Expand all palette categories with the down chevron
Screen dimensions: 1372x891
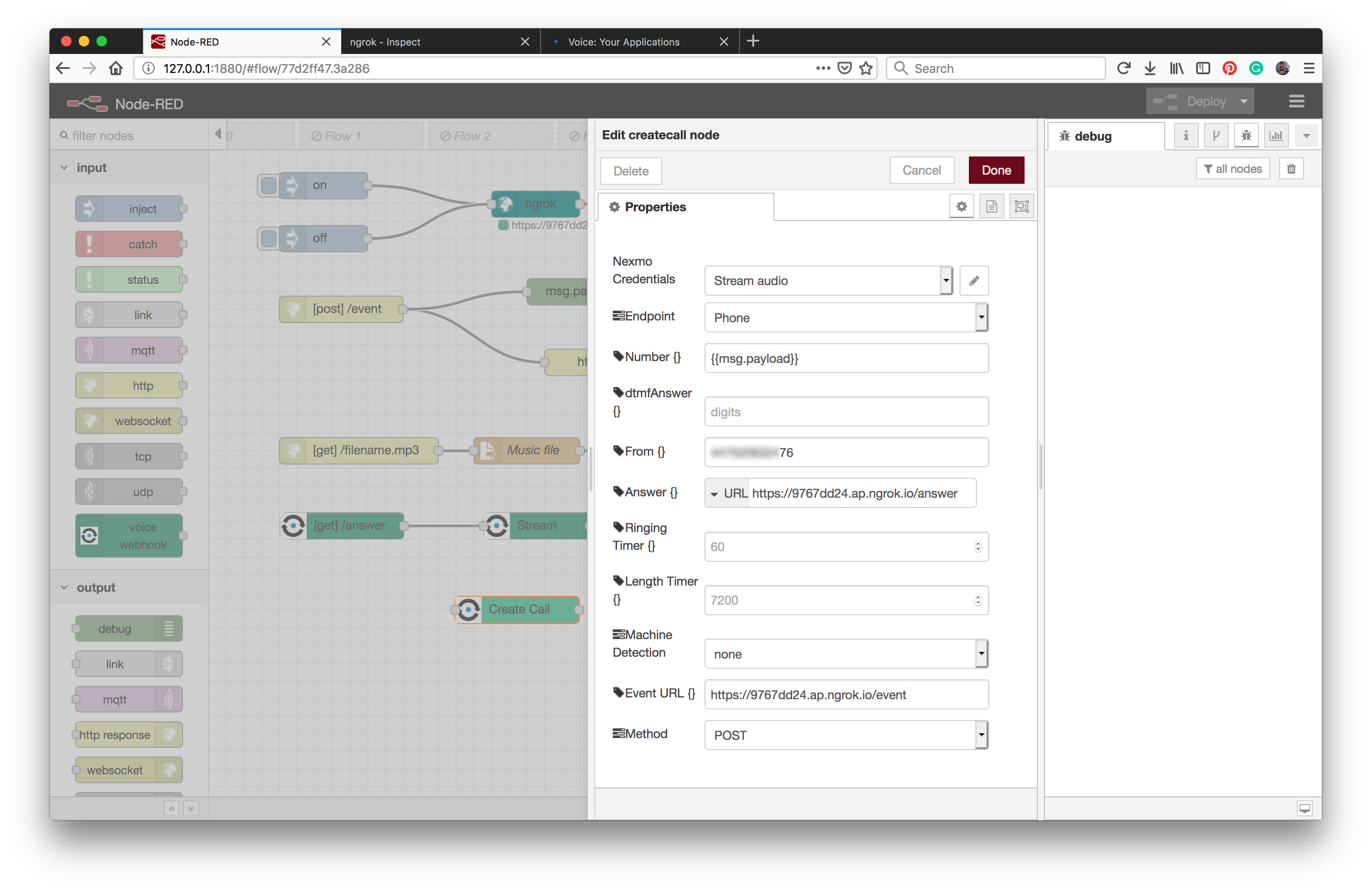(x=191, y=809)
